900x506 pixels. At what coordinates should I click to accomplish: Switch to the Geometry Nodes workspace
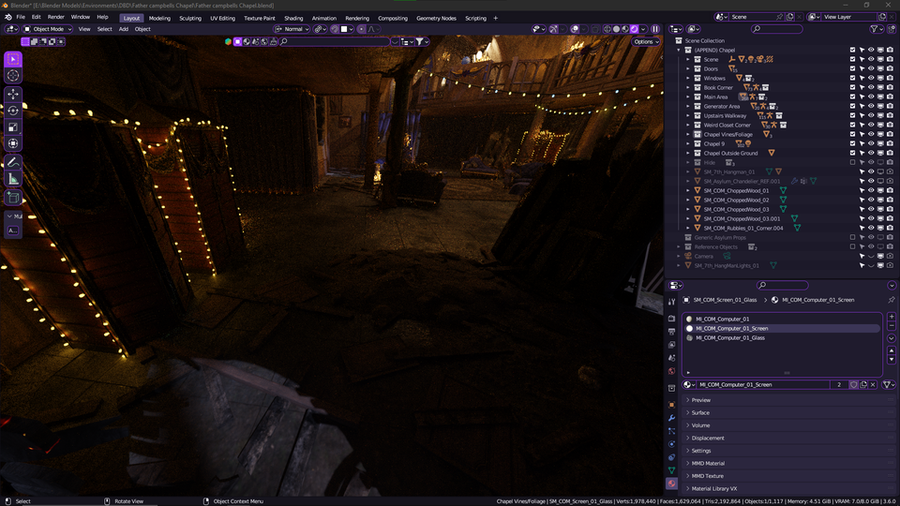pyautogui.click(x=436, y=18)
